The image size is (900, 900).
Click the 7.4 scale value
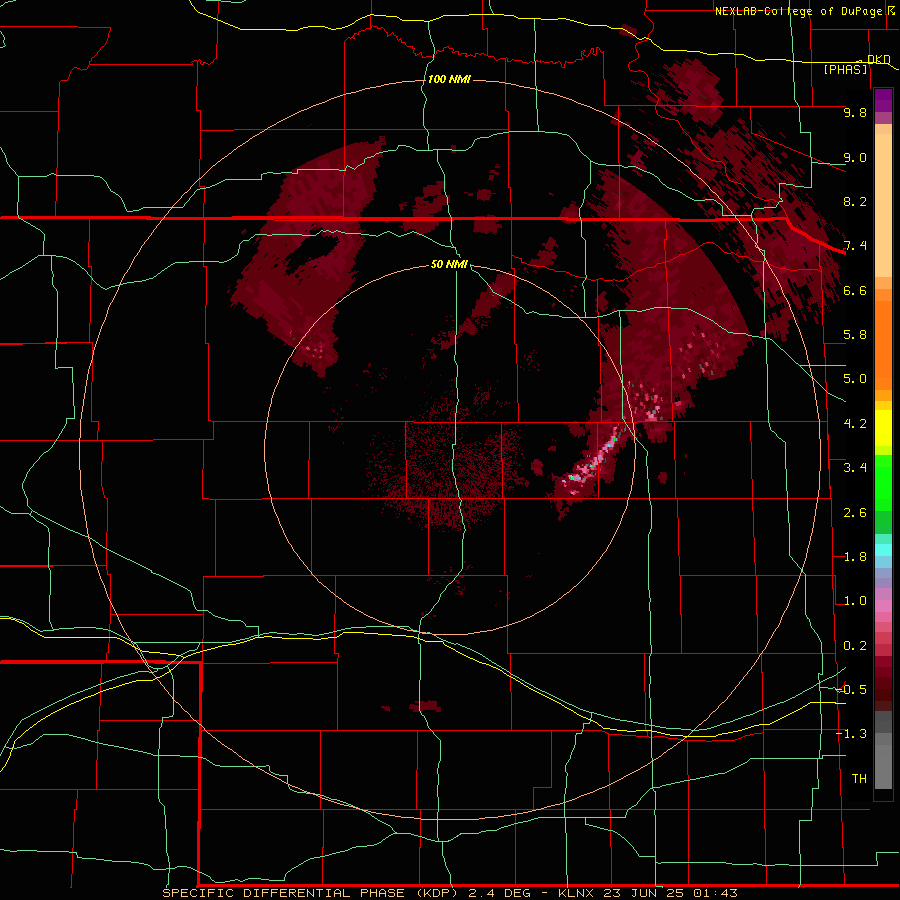coord(855,246)
